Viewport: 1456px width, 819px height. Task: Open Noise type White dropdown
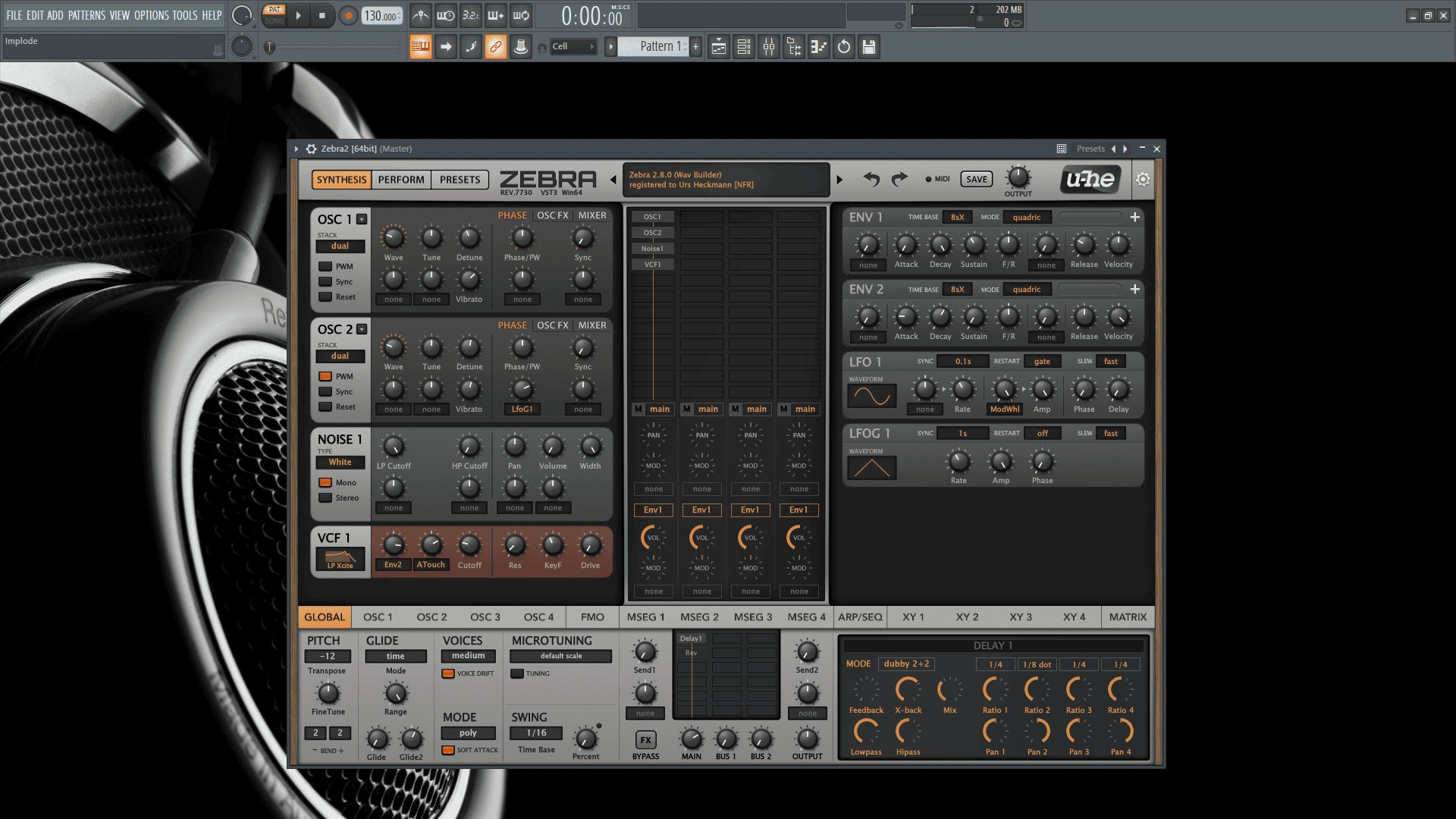click(x=340, y=462)
